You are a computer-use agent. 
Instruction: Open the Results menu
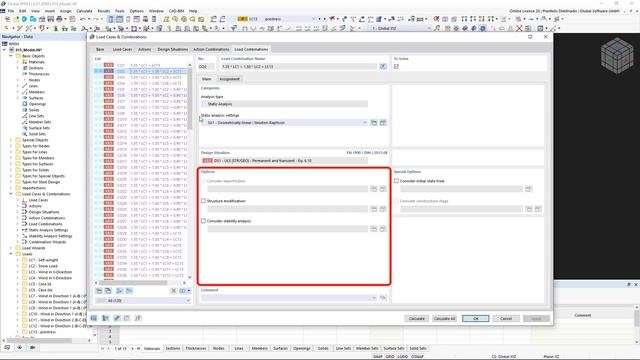(104, 11)
